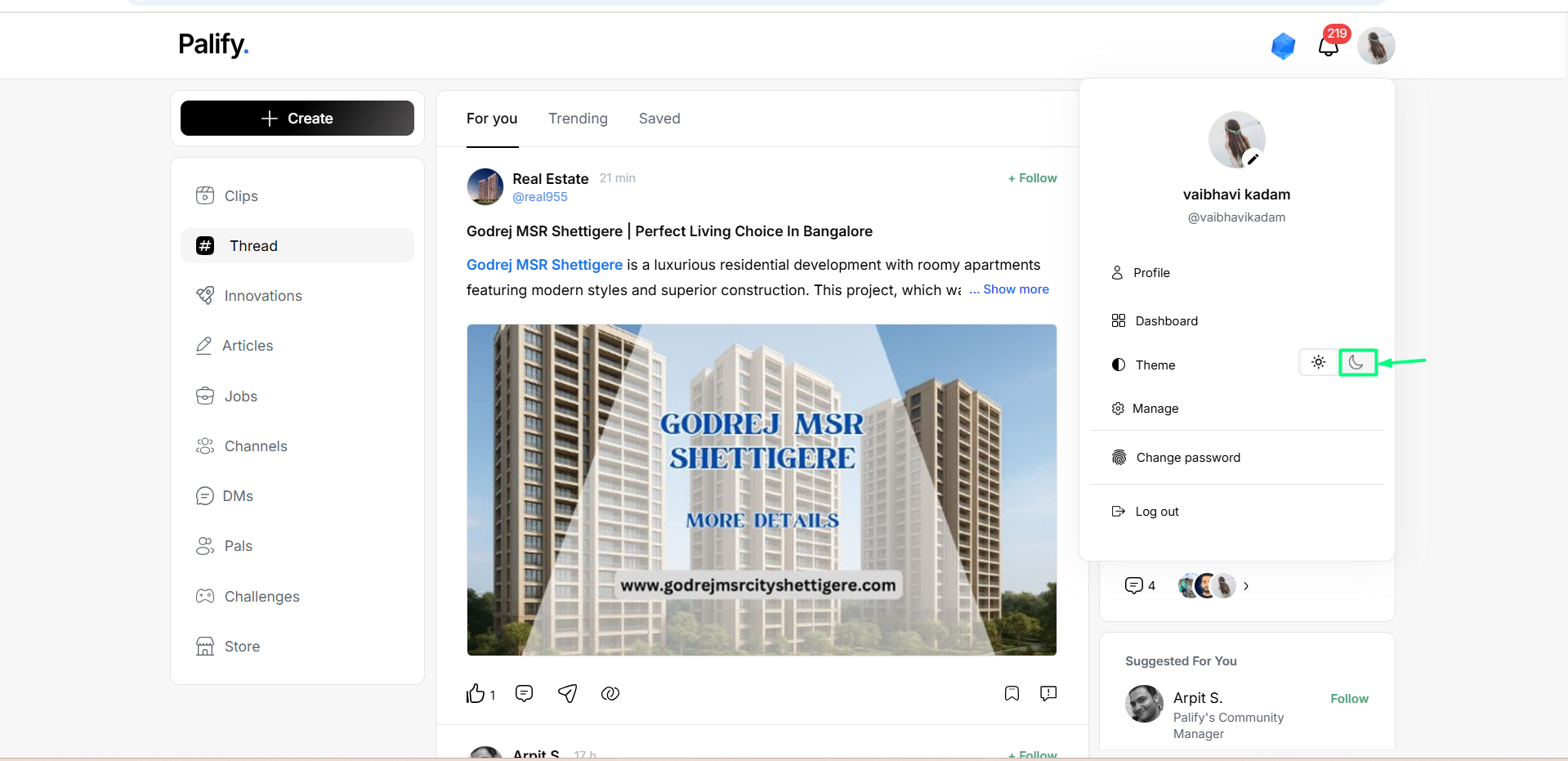The width and height of the screenshot is (1568, 761).
Task: Open Store in the sidebar
Action: 297,647
